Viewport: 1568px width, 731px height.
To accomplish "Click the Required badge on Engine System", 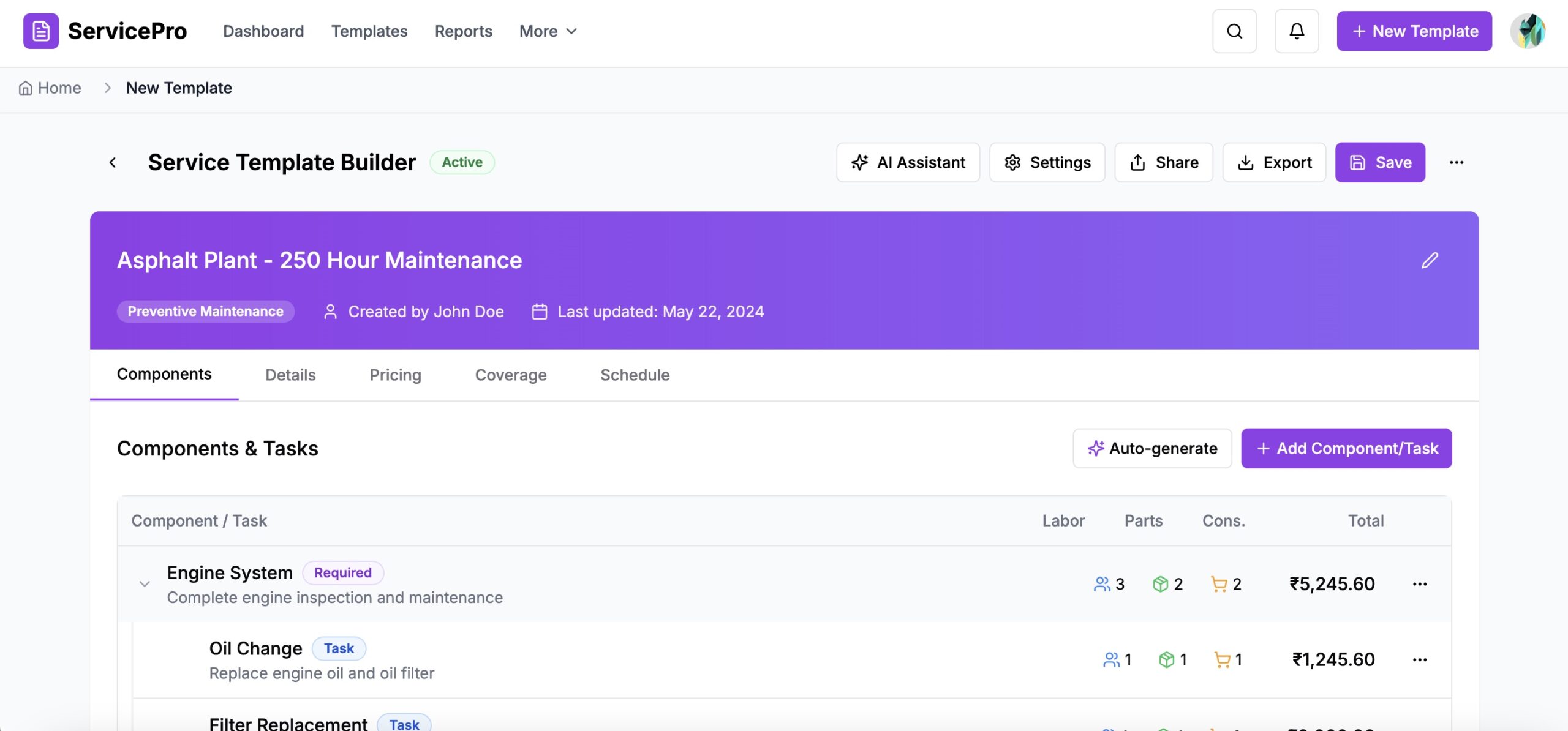I will tap(343, 572).
